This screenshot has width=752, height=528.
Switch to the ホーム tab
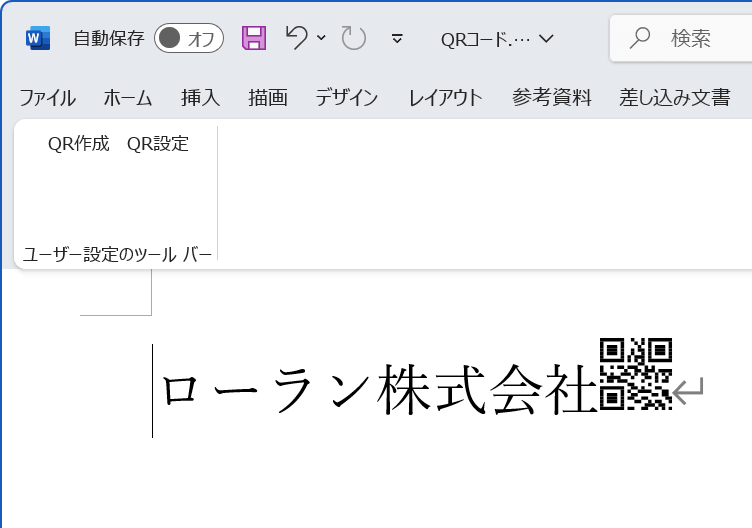[128, 98]
